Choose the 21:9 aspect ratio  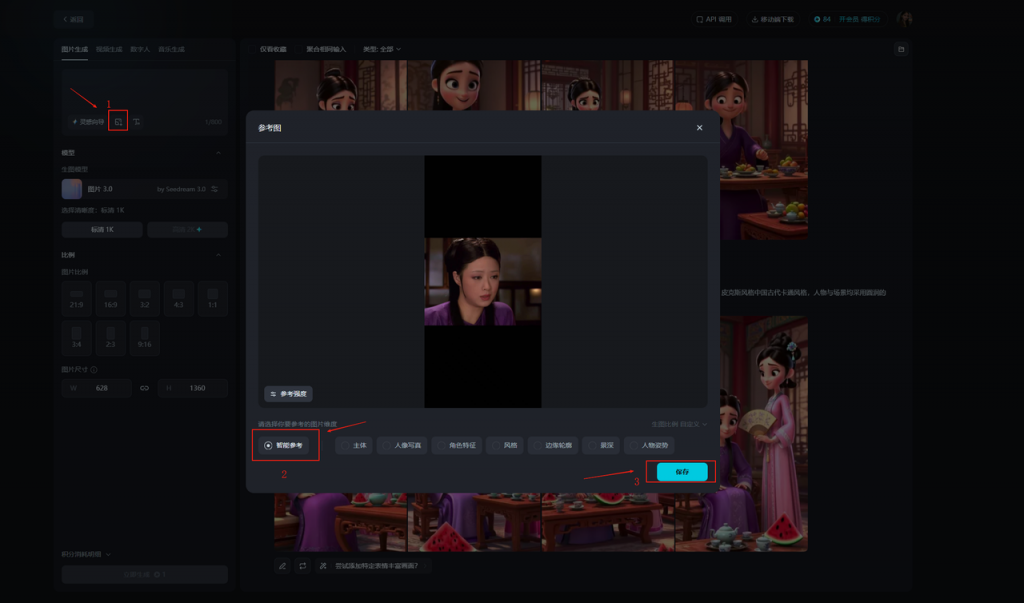tap(76, 299)
